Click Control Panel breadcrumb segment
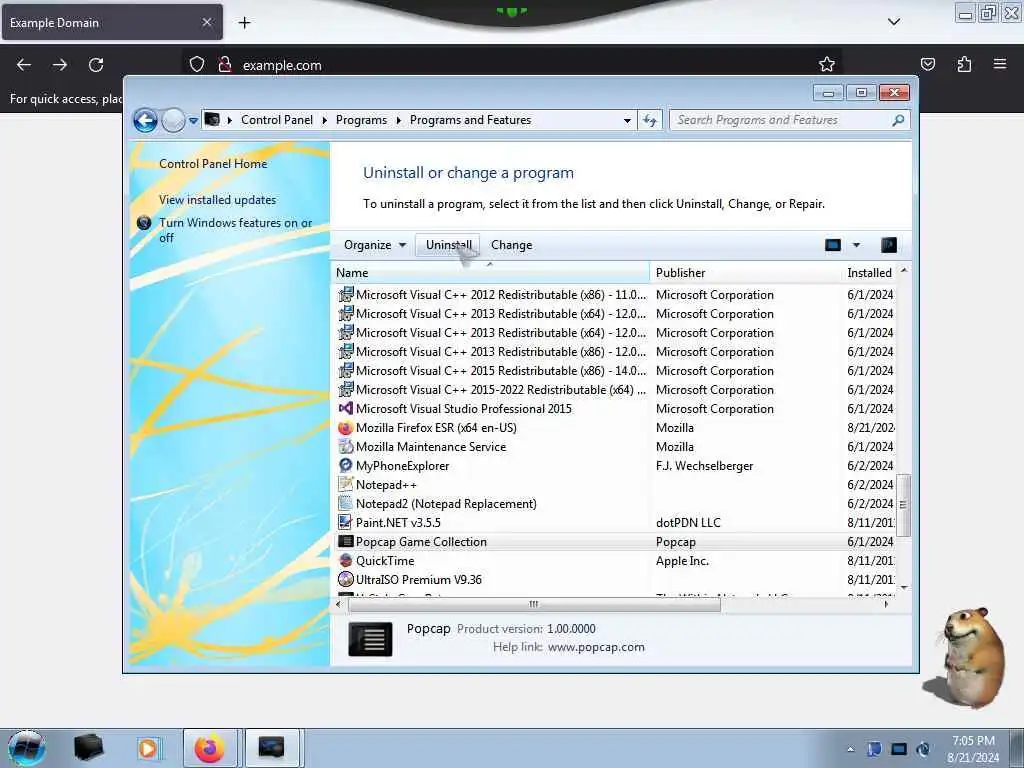The image size is (1024, 768). coord(277,120)
